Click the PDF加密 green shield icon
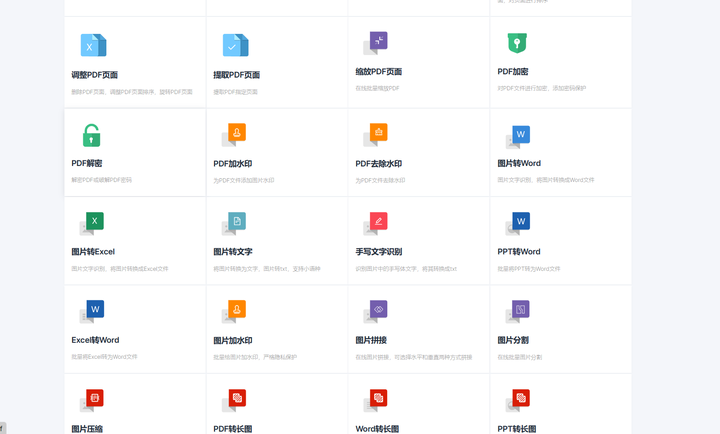 [517, 43]
